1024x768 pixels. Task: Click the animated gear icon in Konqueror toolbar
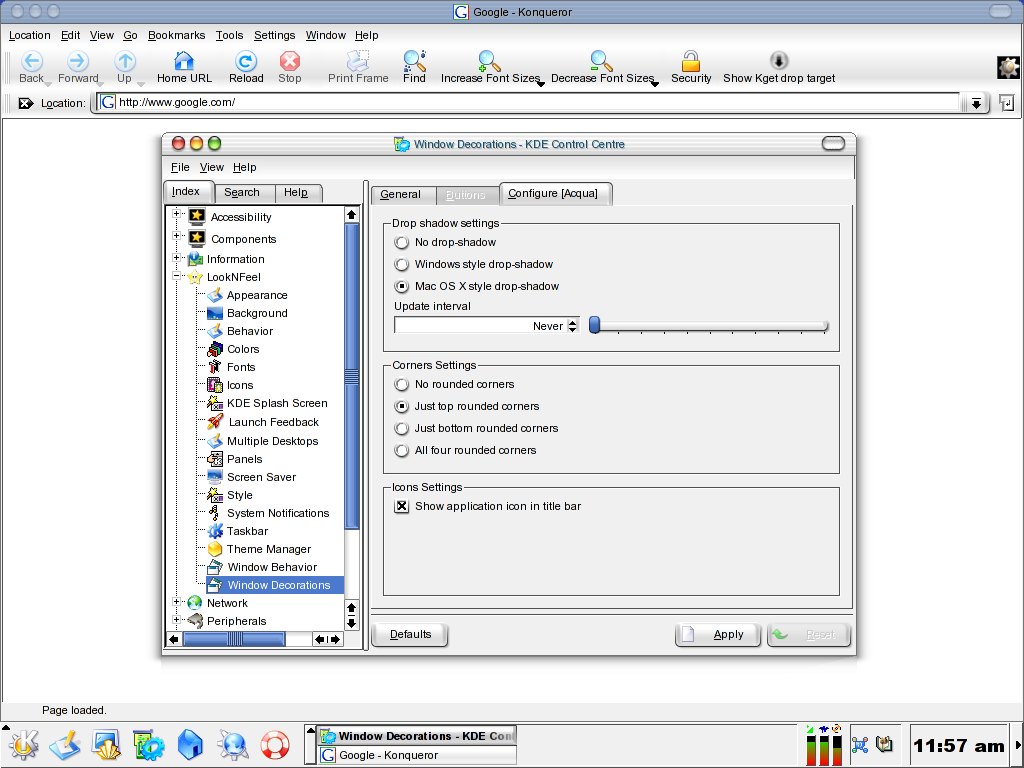pos(1008,67)
